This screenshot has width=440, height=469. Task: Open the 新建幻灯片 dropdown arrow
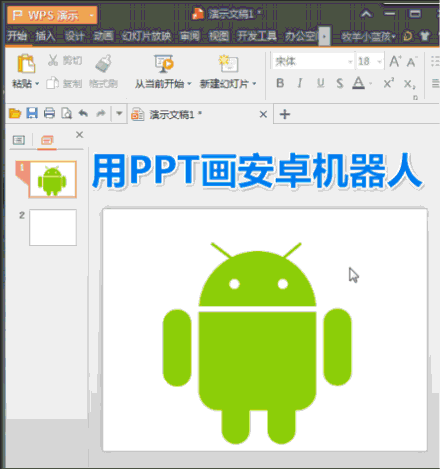[x=254, y=83]
